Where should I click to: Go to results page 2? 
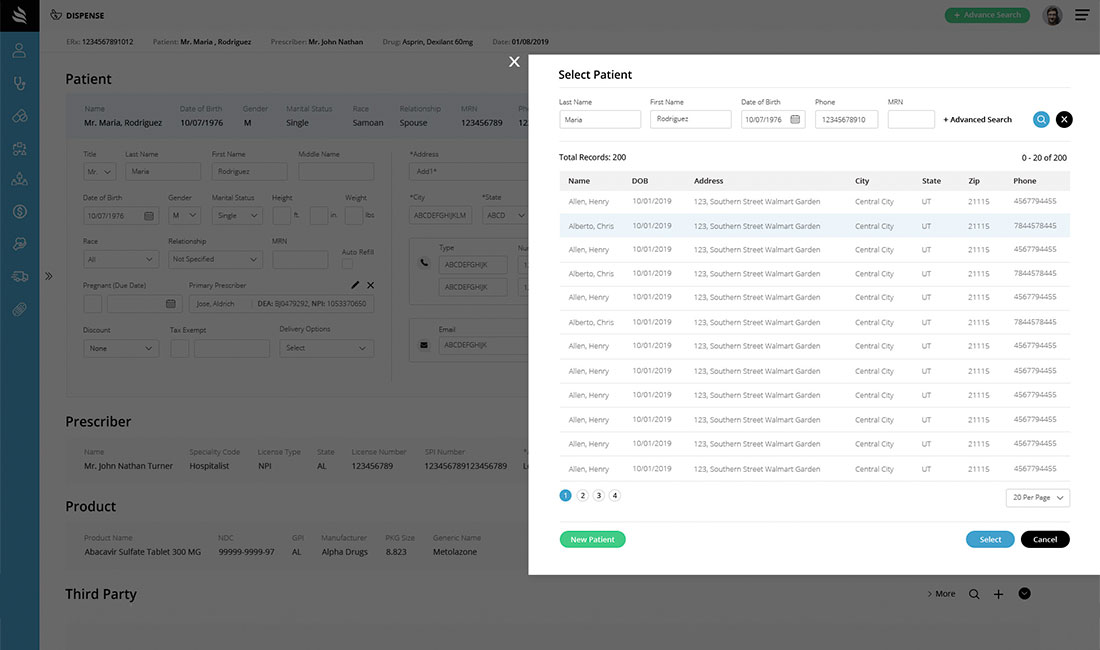[x=582, y=496]
